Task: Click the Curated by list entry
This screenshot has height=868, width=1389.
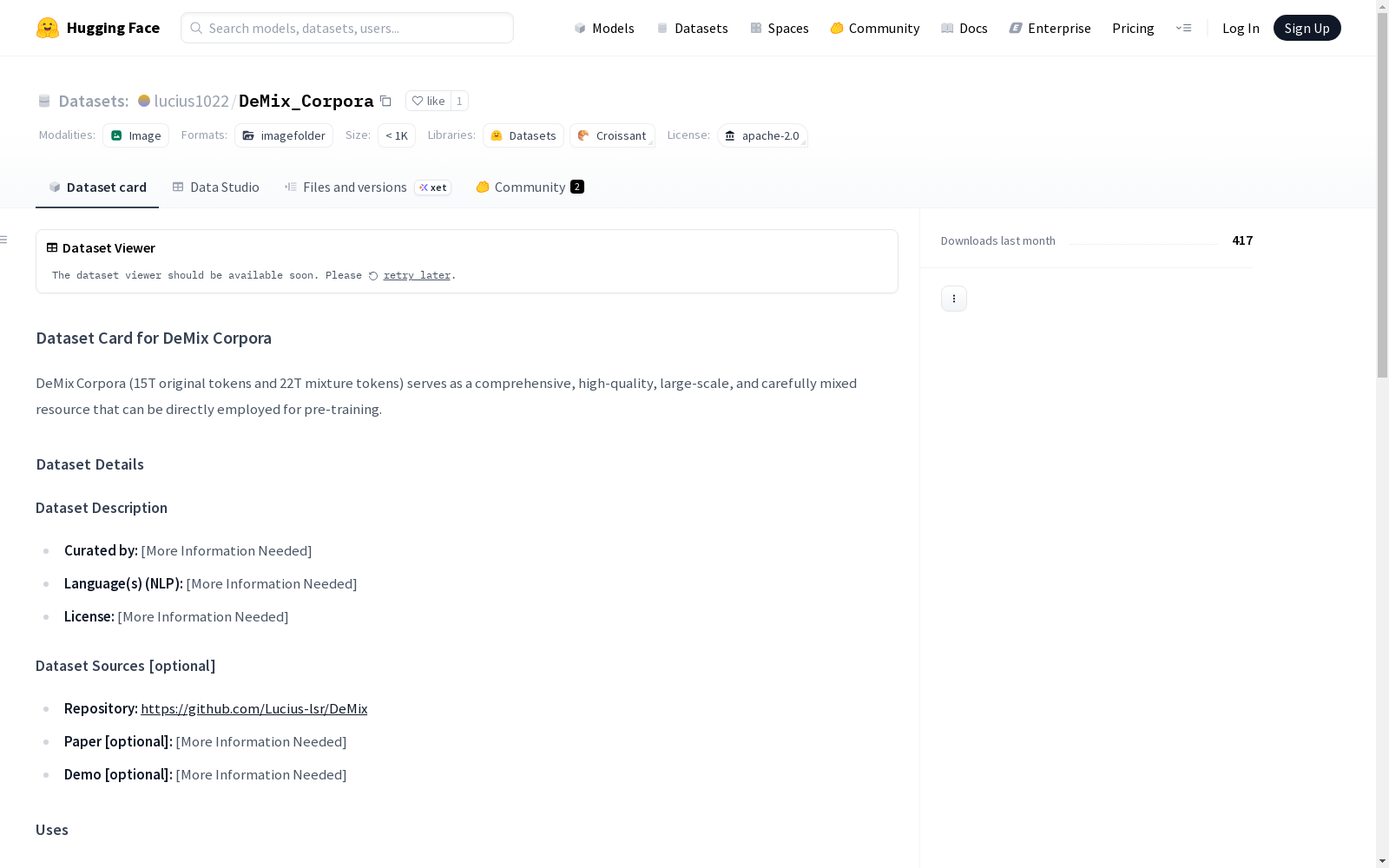Action: pyautogui.click(x=188, y=550)
